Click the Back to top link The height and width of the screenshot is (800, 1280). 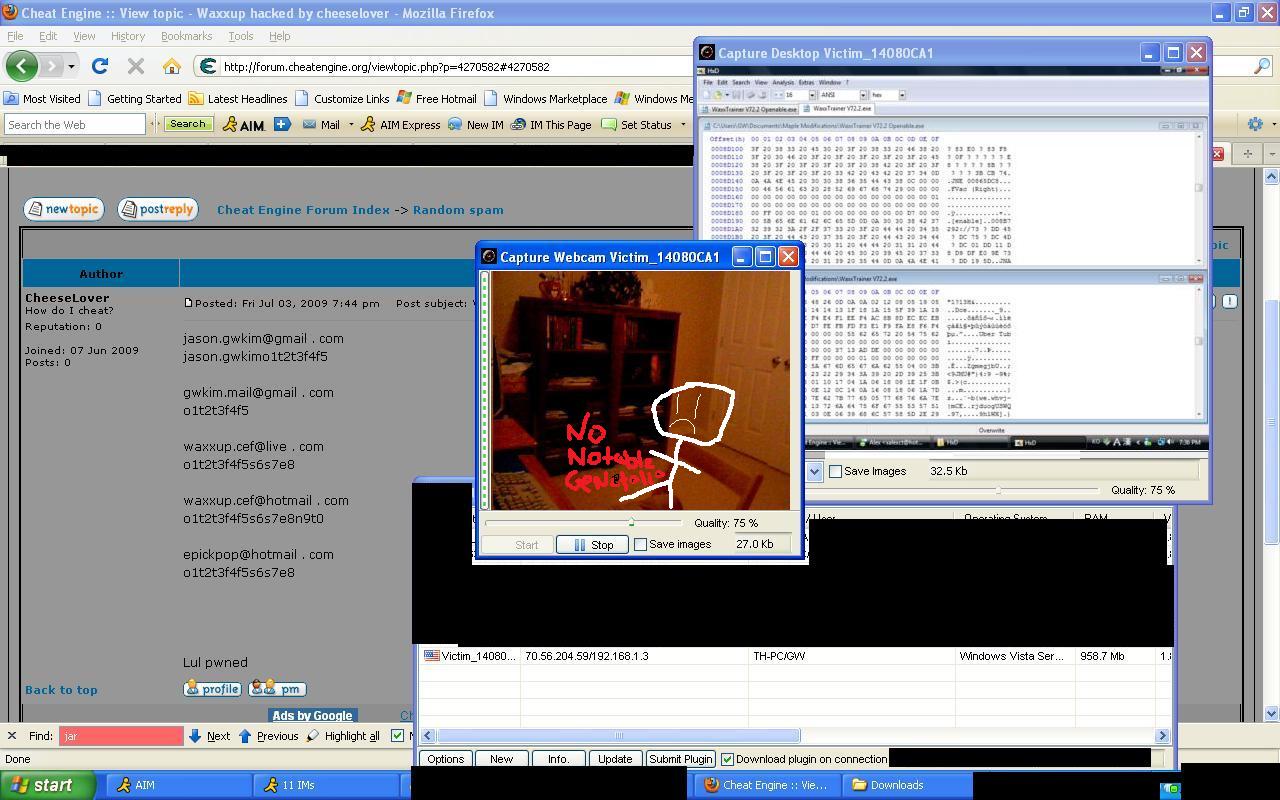click(x=61, y=690)
